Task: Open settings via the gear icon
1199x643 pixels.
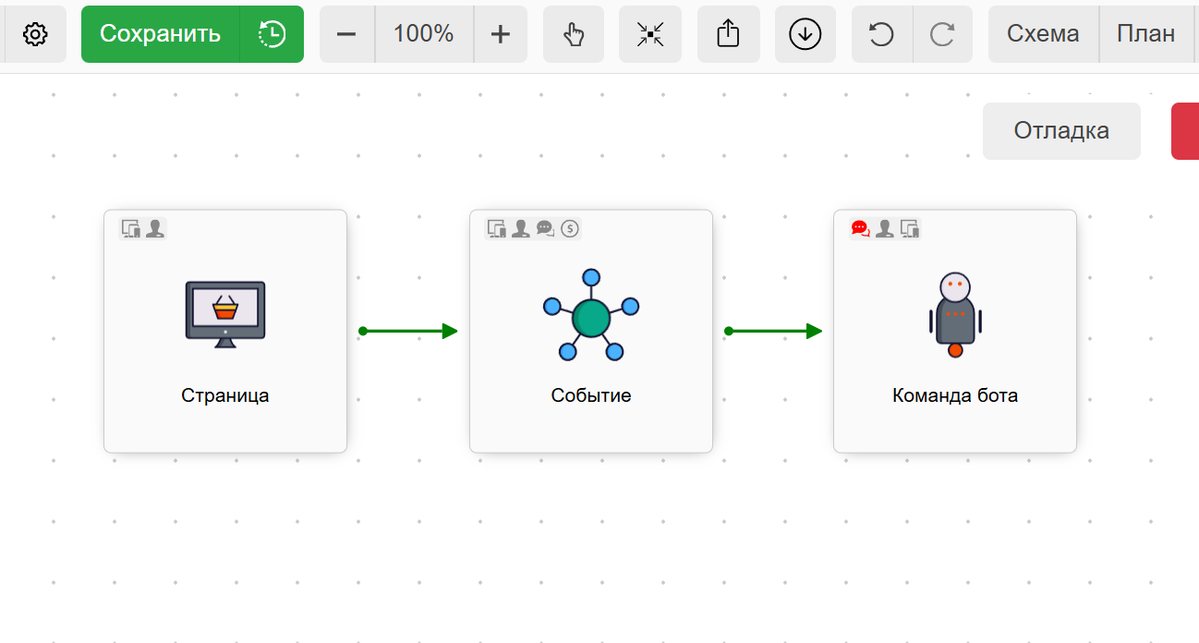Action: [x=35, y=34]
